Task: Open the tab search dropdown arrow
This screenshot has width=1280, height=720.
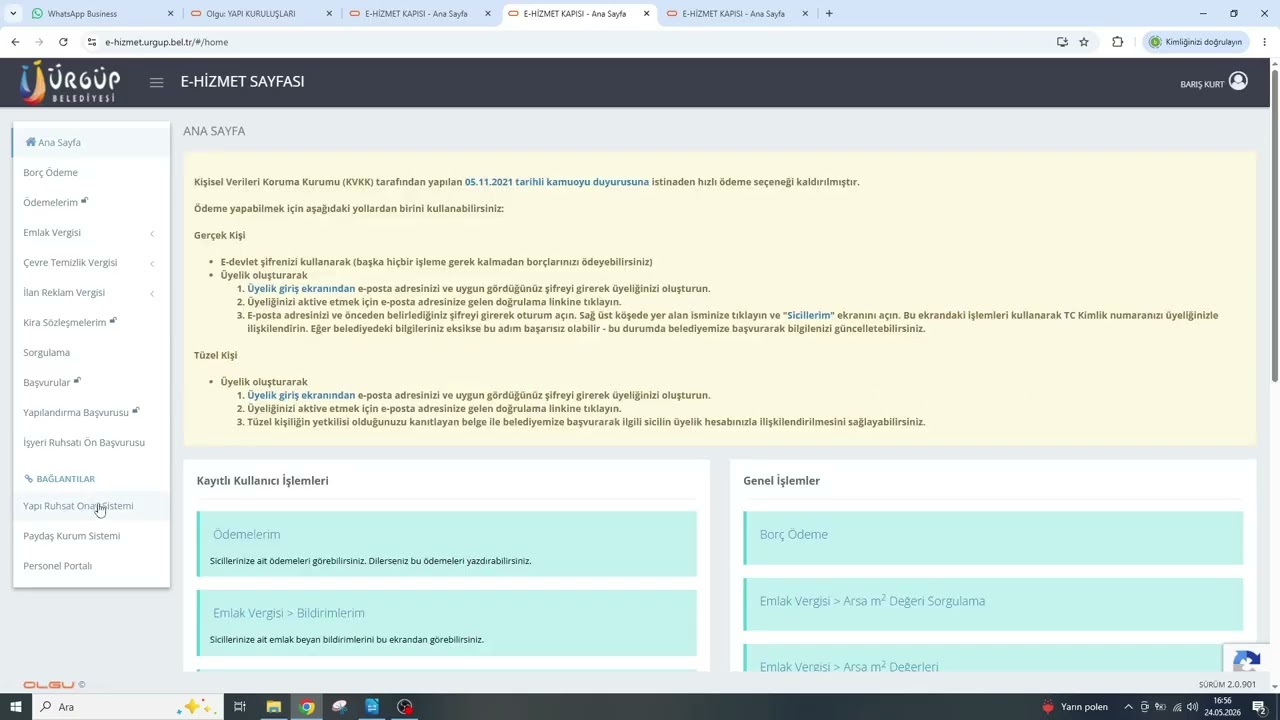Action: coord(14,14)
